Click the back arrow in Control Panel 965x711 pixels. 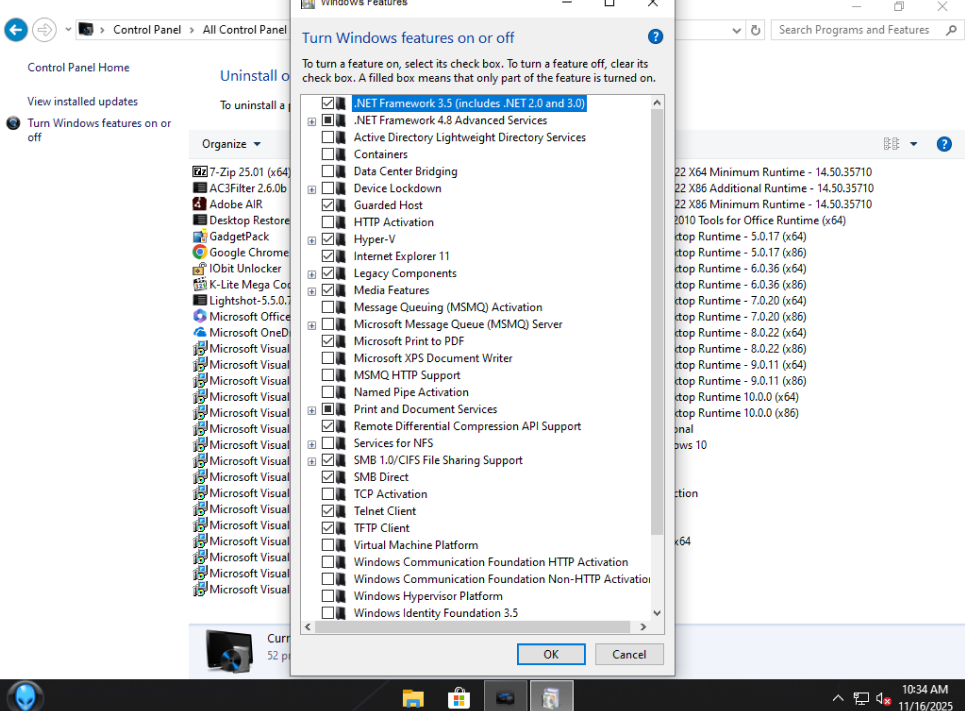pyautogui.click(x=16, y=30)
